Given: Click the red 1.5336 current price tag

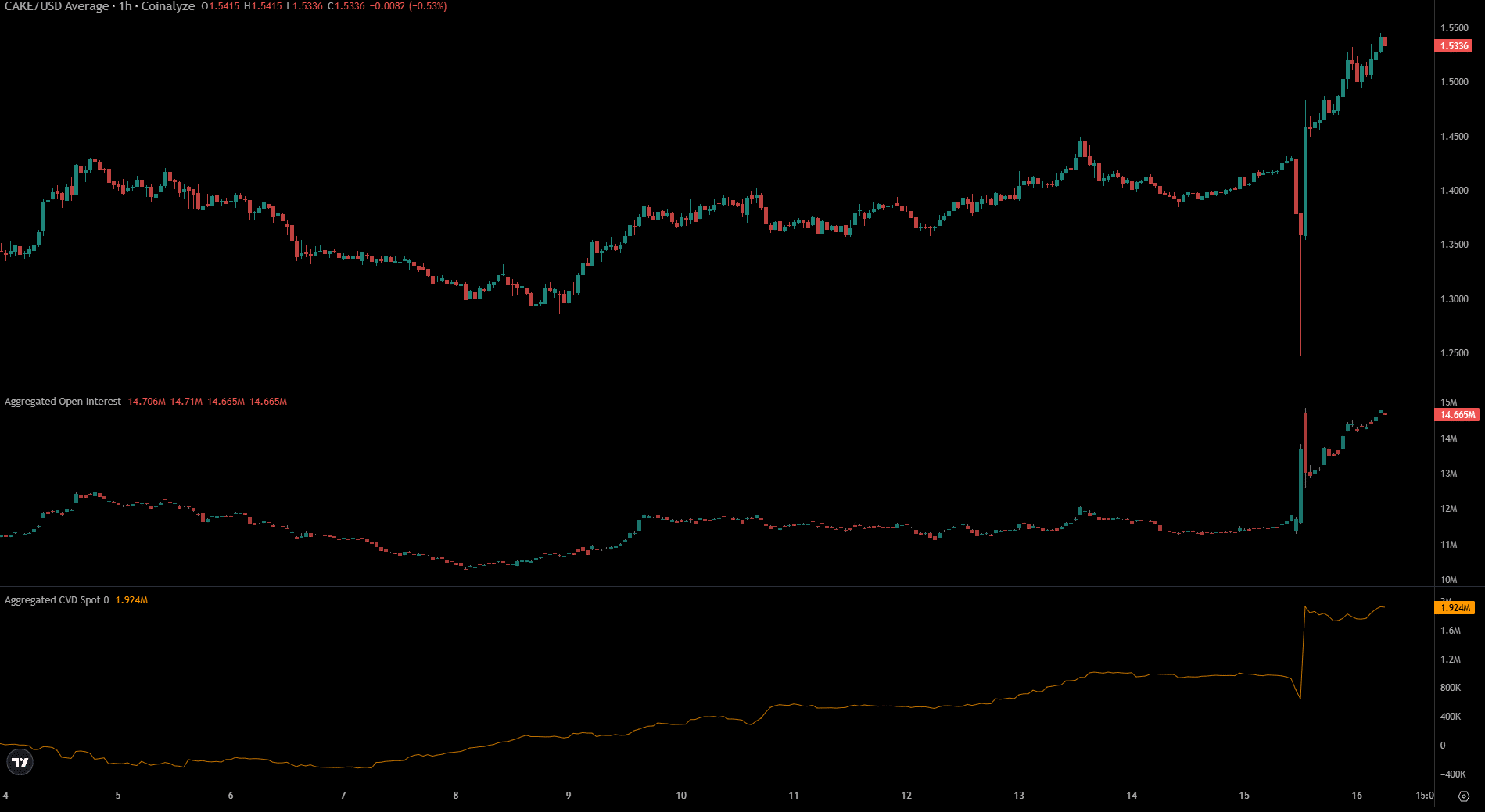Looking at the screenshot, I should click(1455, 46).
